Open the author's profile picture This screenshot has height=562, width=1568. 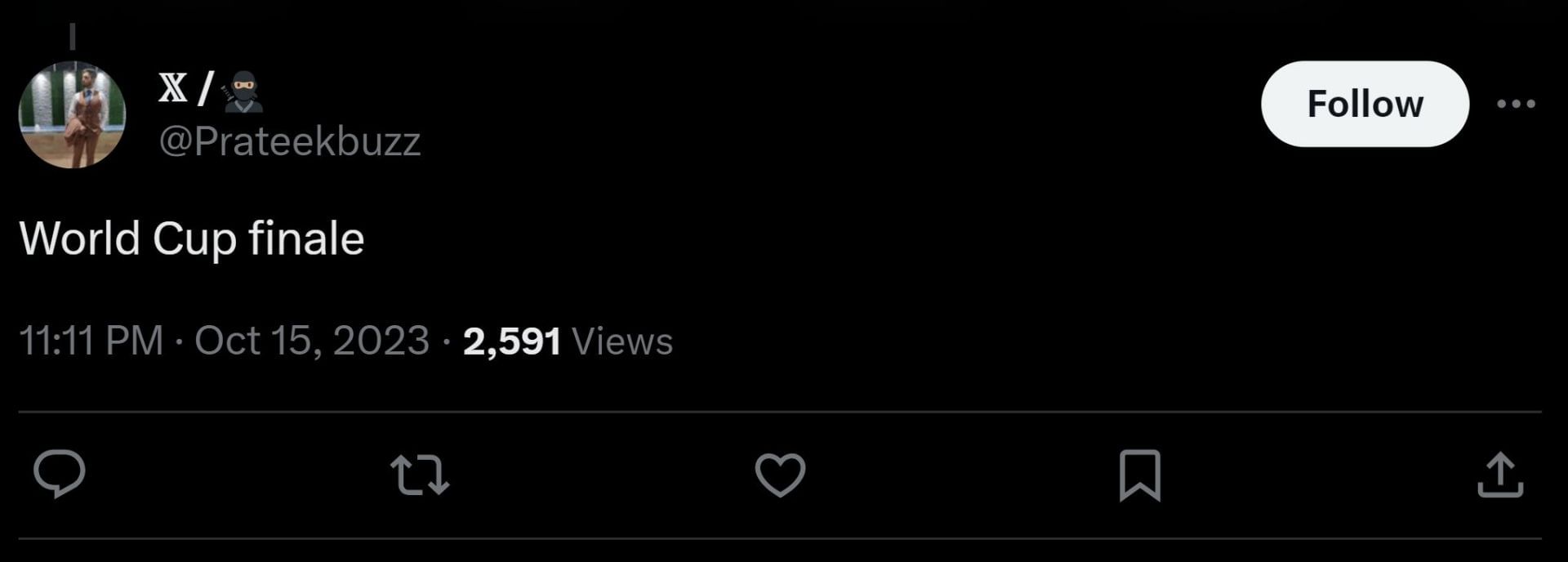(x=72, y=114)
